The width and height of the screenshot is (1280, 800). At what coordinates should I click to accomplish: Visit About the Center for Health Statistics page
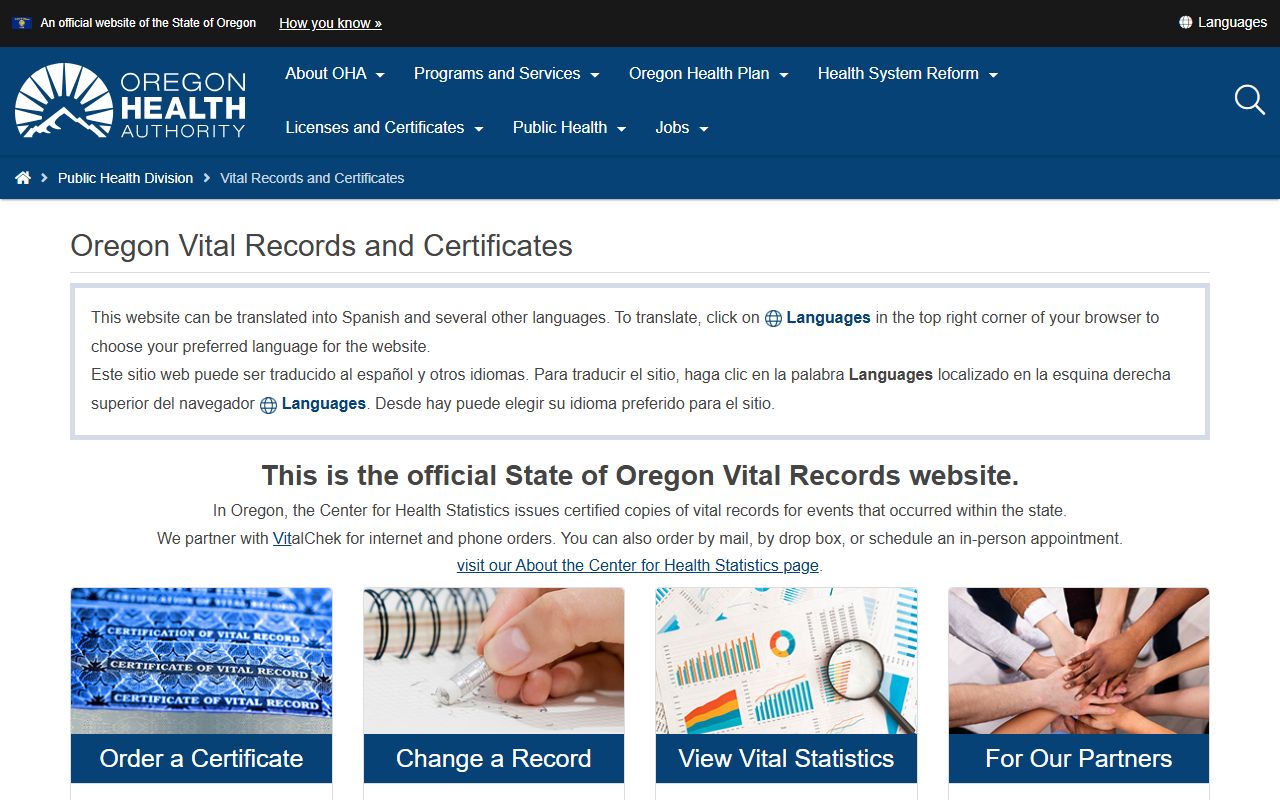(638, 565)
